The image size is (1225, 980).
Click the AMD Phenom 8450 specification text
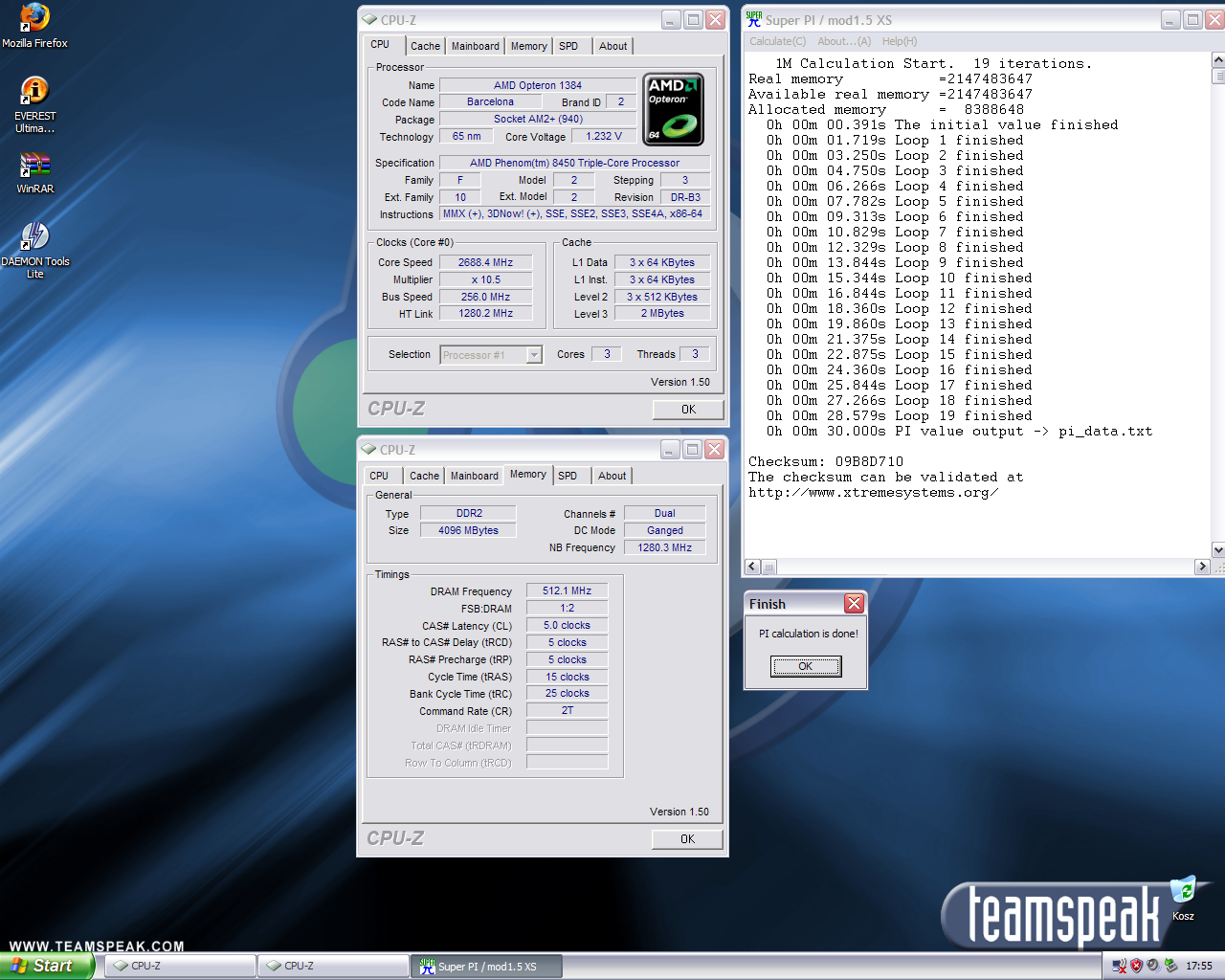tap(574, 163)
